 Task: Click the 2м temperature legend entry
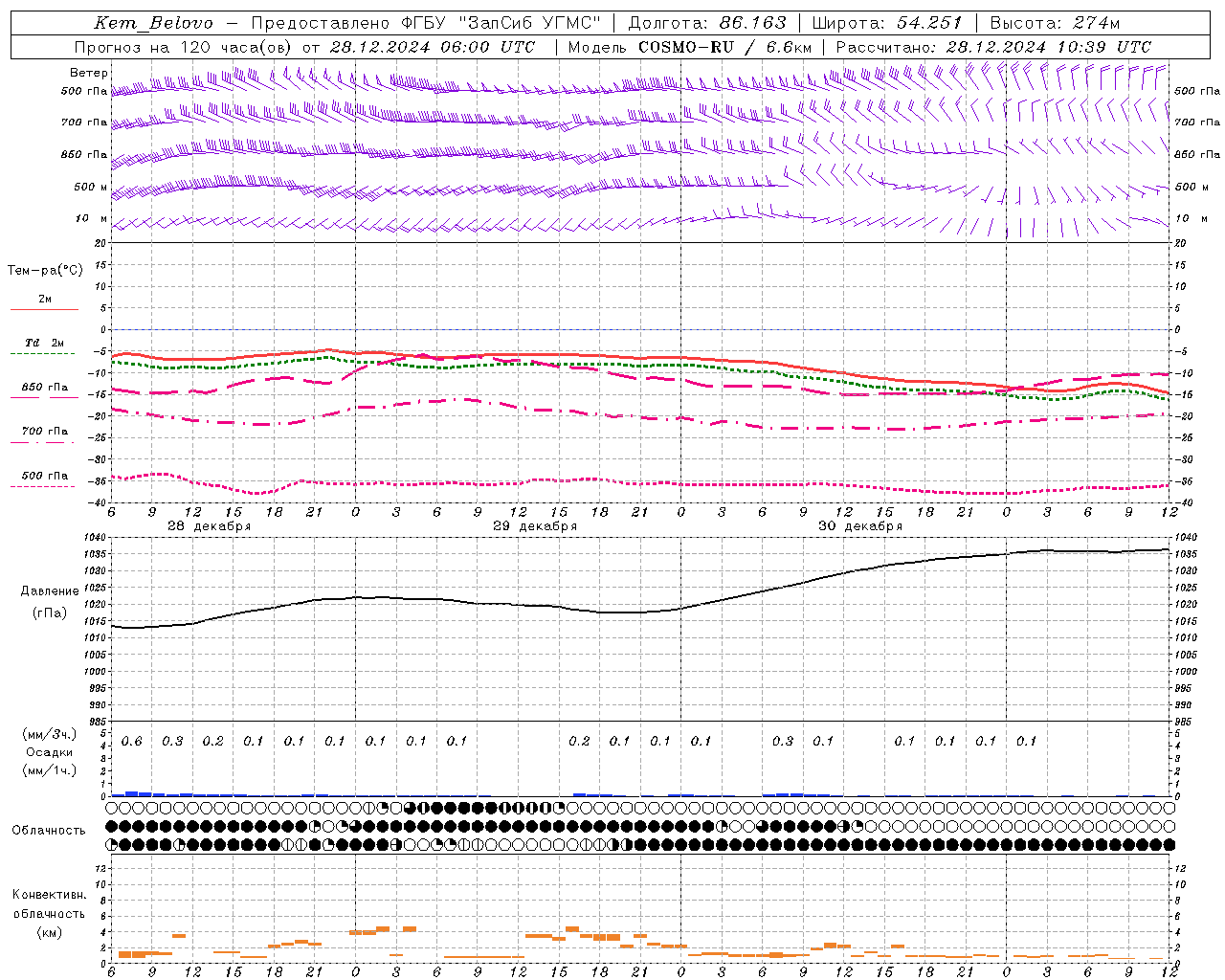45,300
